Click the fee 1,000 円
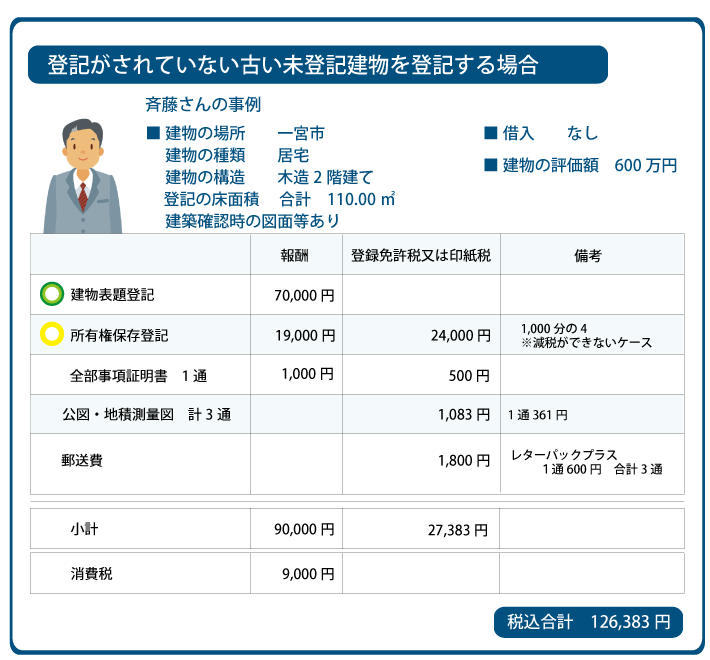The width and height of the screenshot is (710, 660). pyautogui.click(x=307, y=374)
